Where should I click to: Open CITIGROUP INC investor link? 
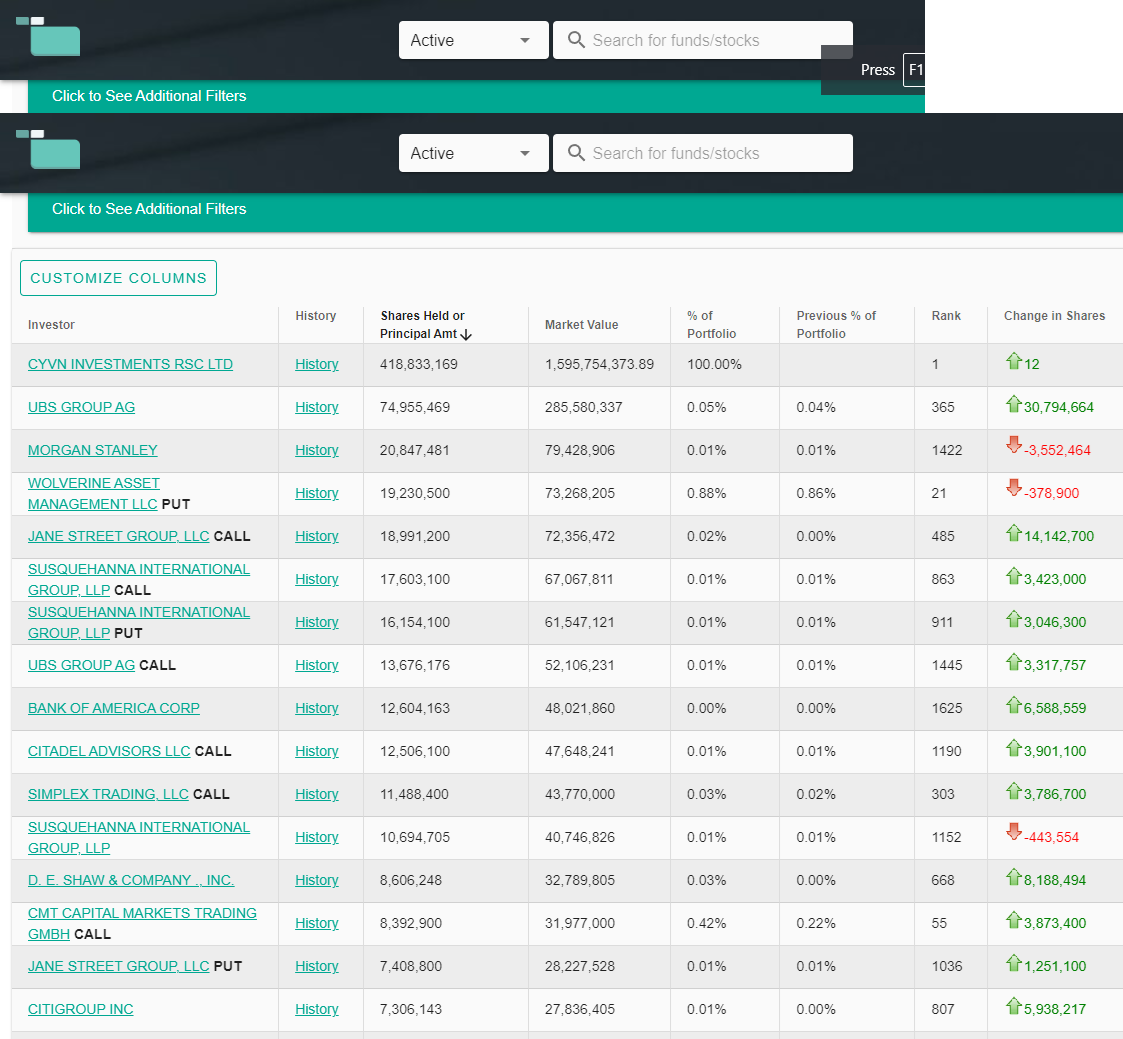pyautogui.click(x=80, y=1008)
